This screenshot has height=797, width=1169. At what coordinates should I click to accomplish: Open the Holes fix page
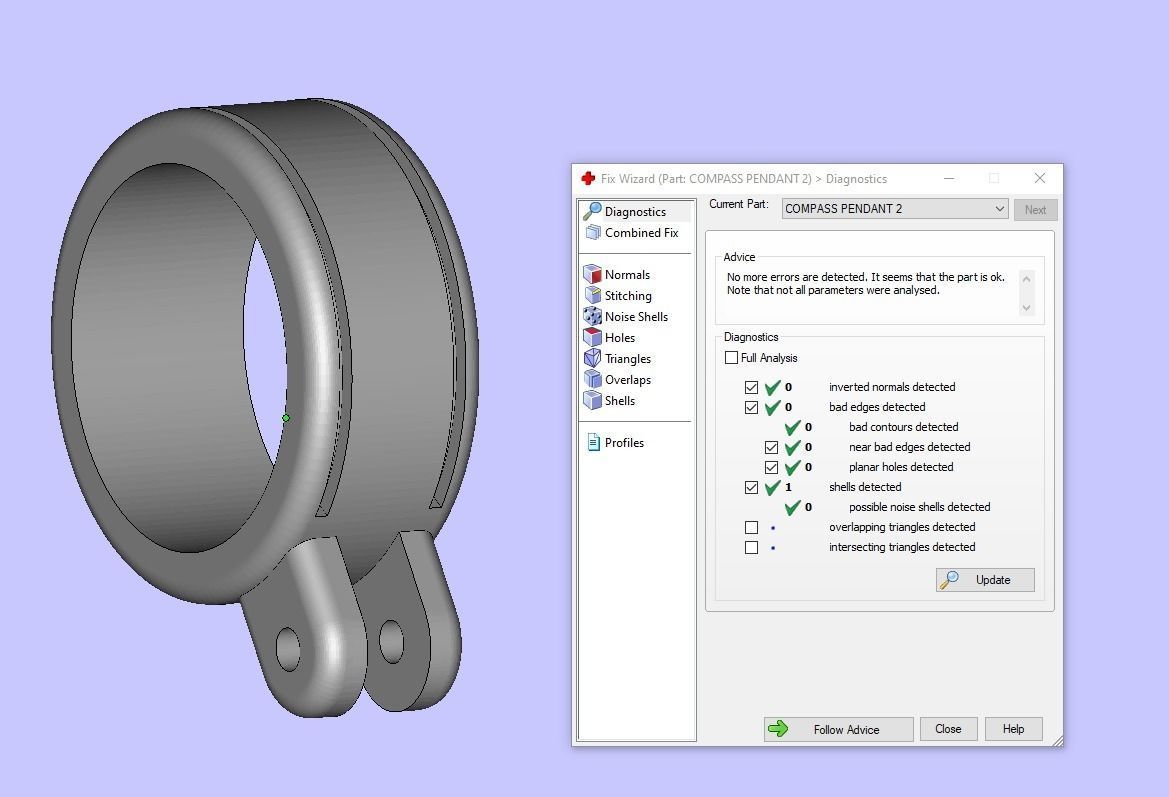click(620, 338)
